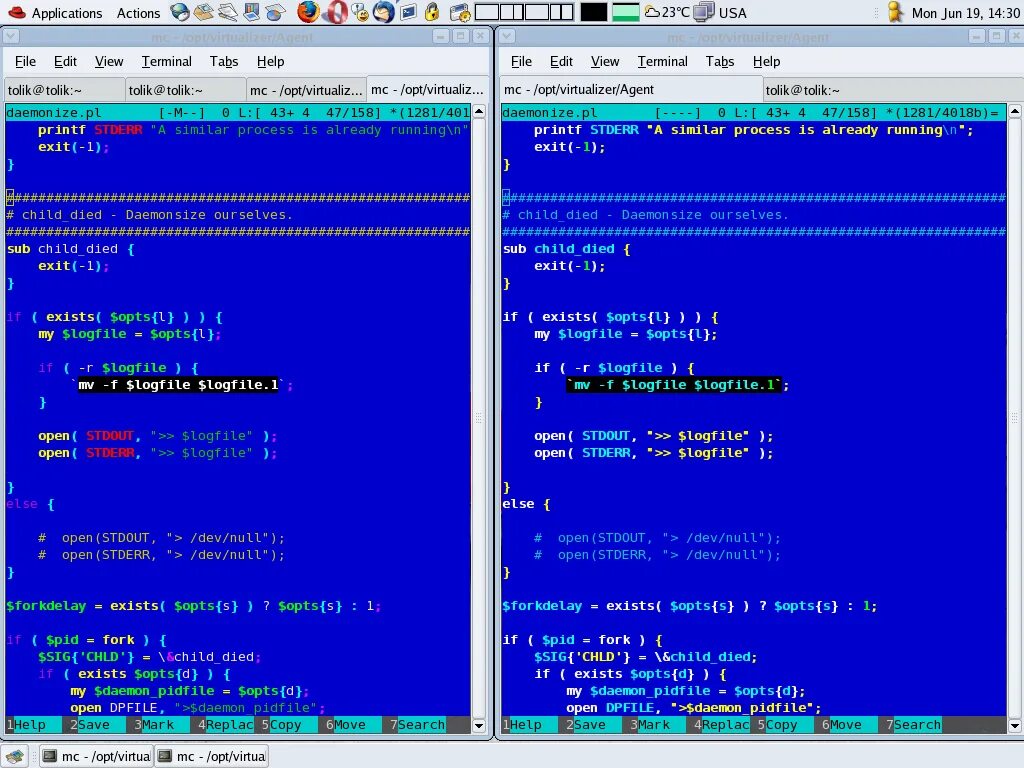The width and height of the screenshot is (1024, 768).
Task: Click 'sub child_died {' line in left editor
Action: [x=71, y=249]
